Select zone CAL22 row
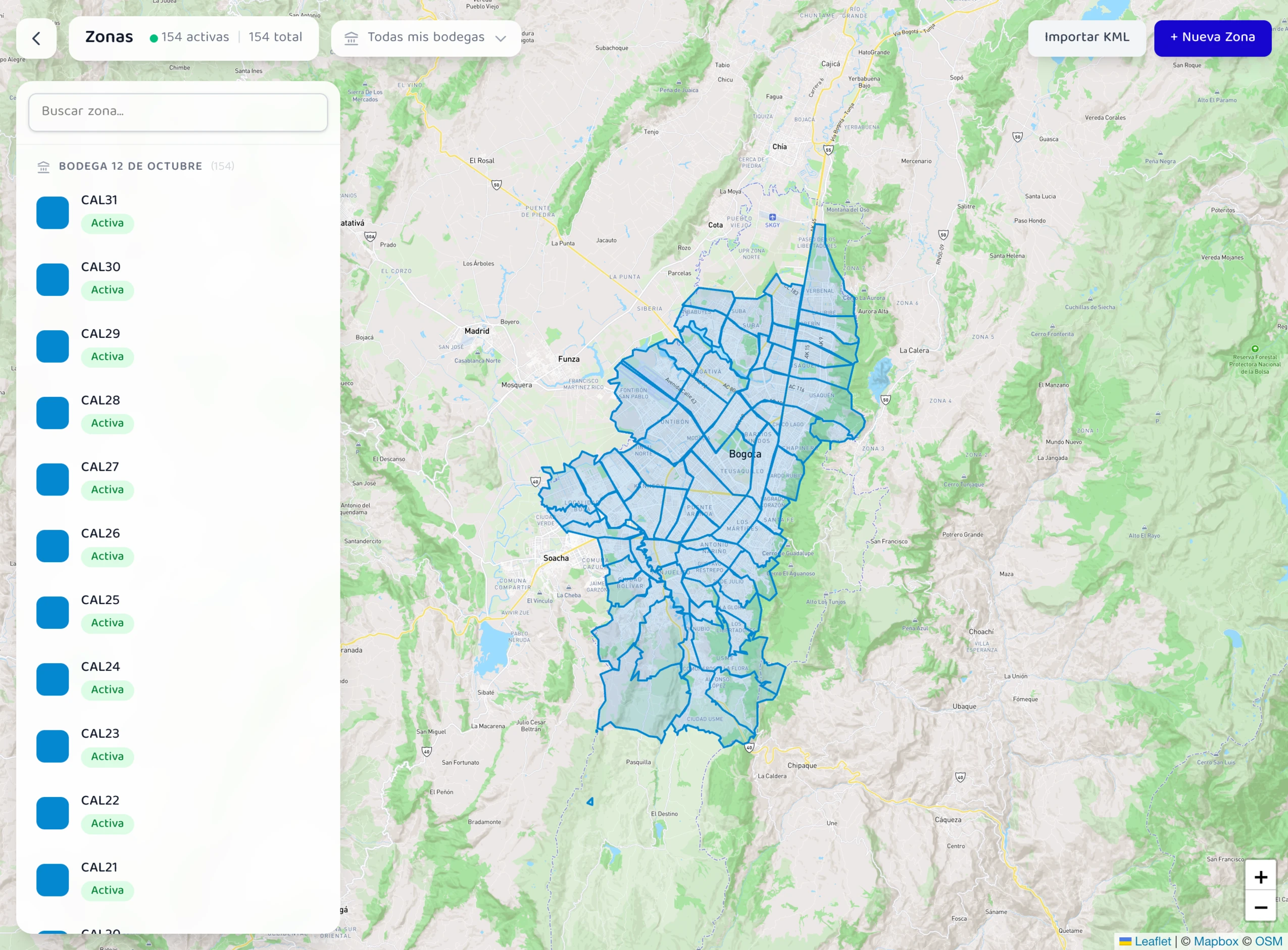Image resolution: width=1288 pixels, height=950 pixels. 178,812
